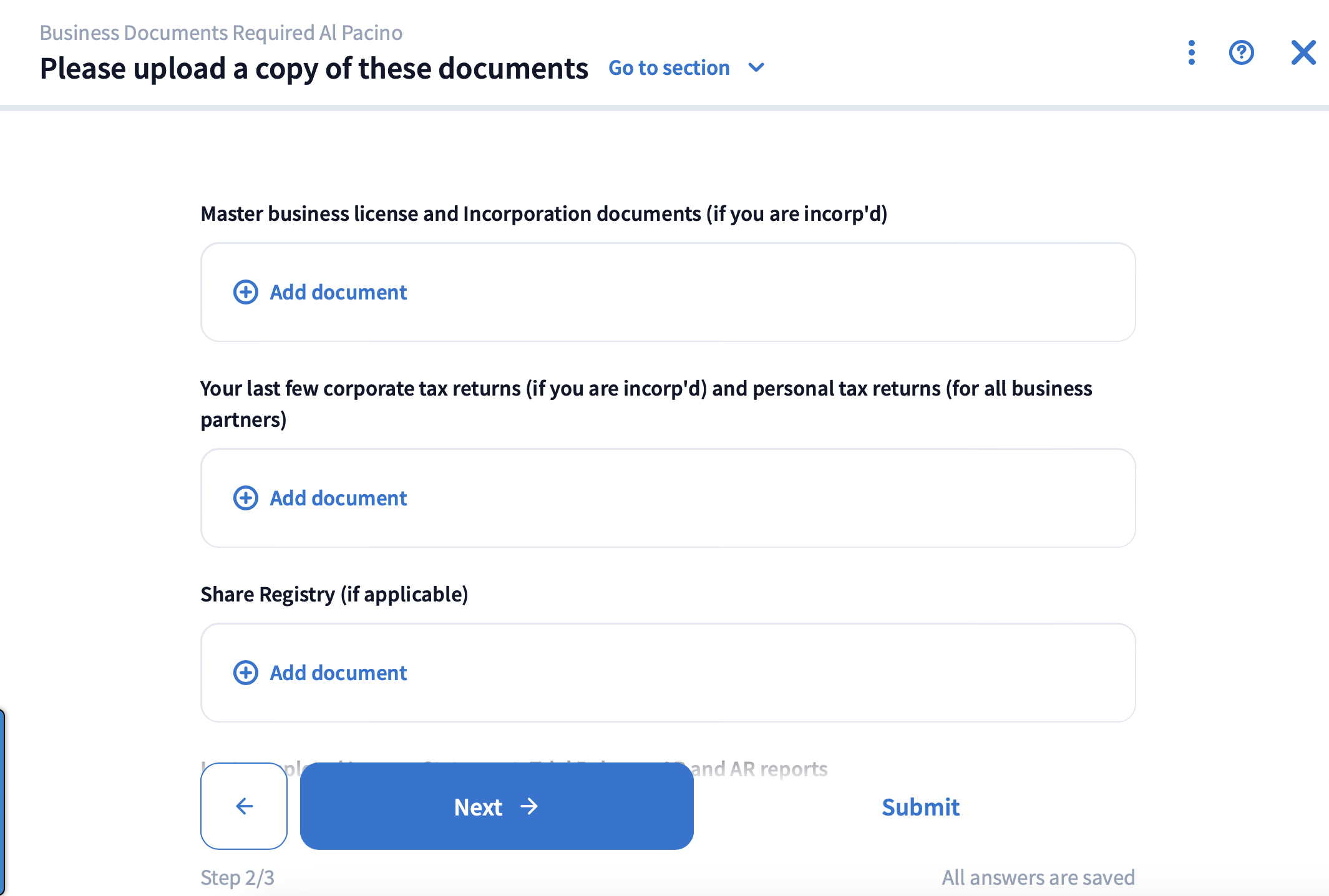This screenshot has width=1329, height=896.
Task: Submit the business documents form
Action: pos(920,807)
